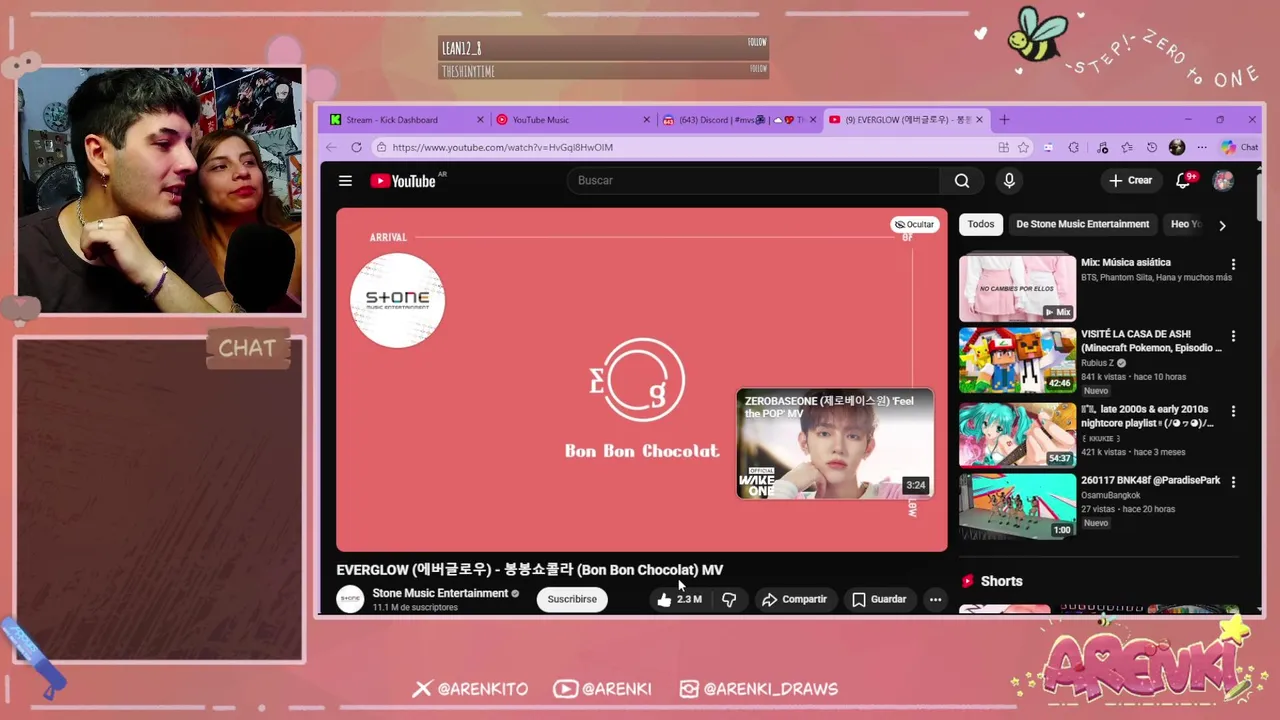
Task: Bookmark this page with the star icon
Action: click(1023, 147)
